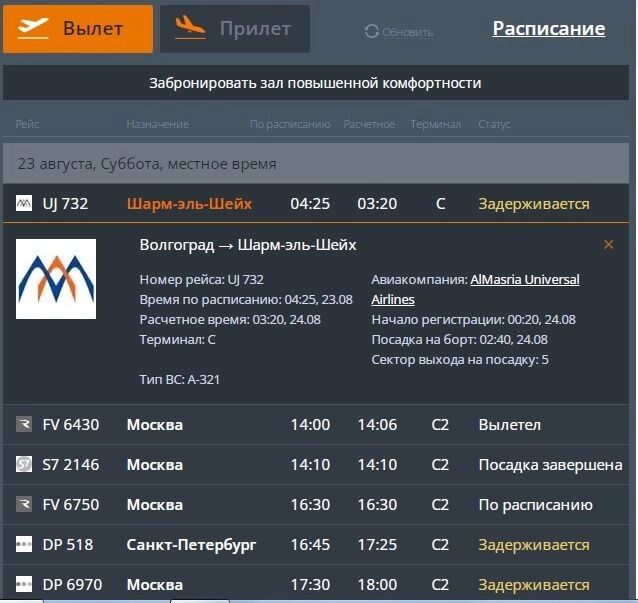Click the AlMasria airline logo thumbnail
The width and height of the screenshot is (638, 603).
click(x=56, y=279)
